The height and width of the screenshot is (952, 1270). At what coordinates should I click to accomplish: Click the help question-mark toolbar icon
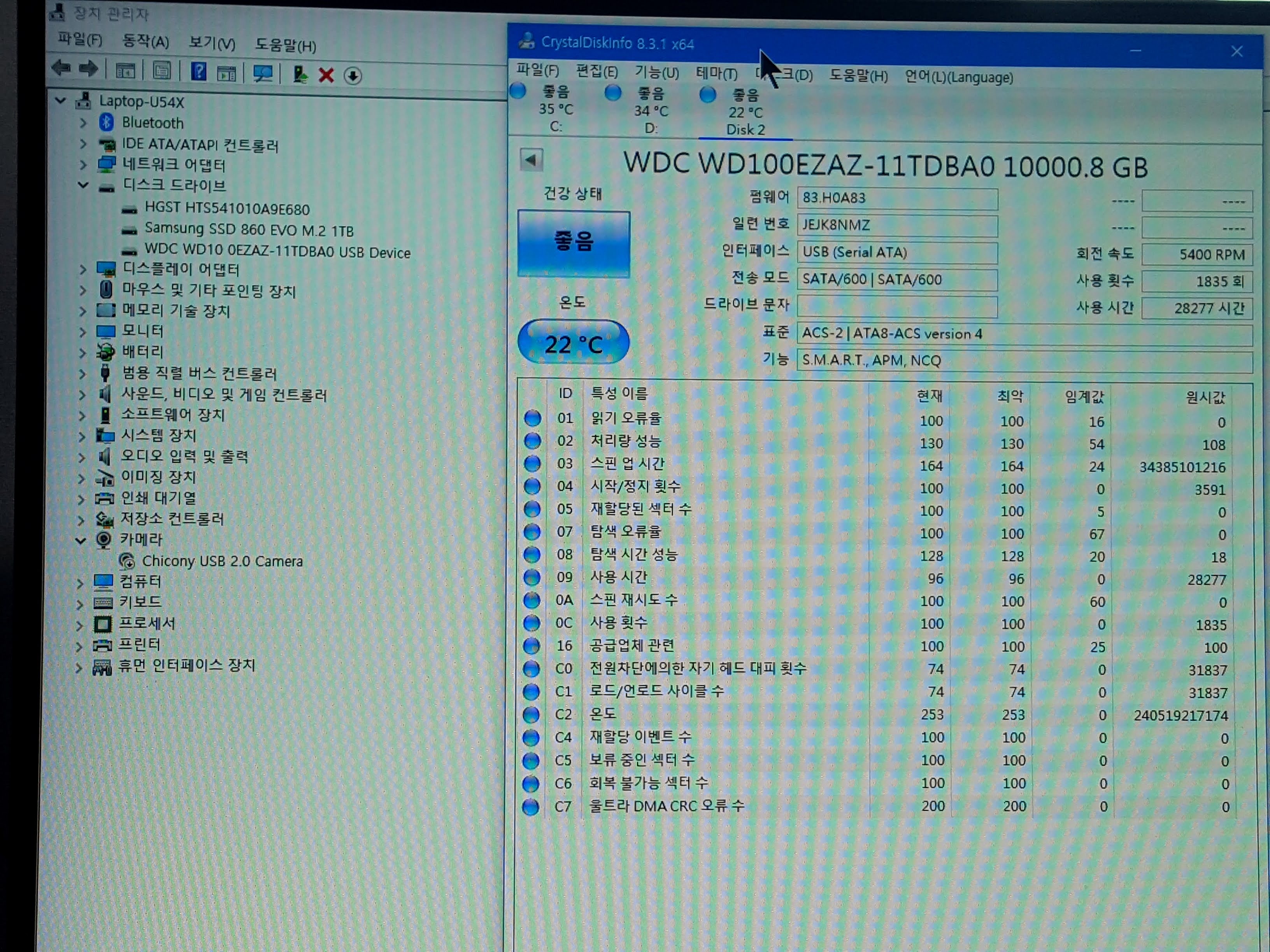click(x=199, y=72)
